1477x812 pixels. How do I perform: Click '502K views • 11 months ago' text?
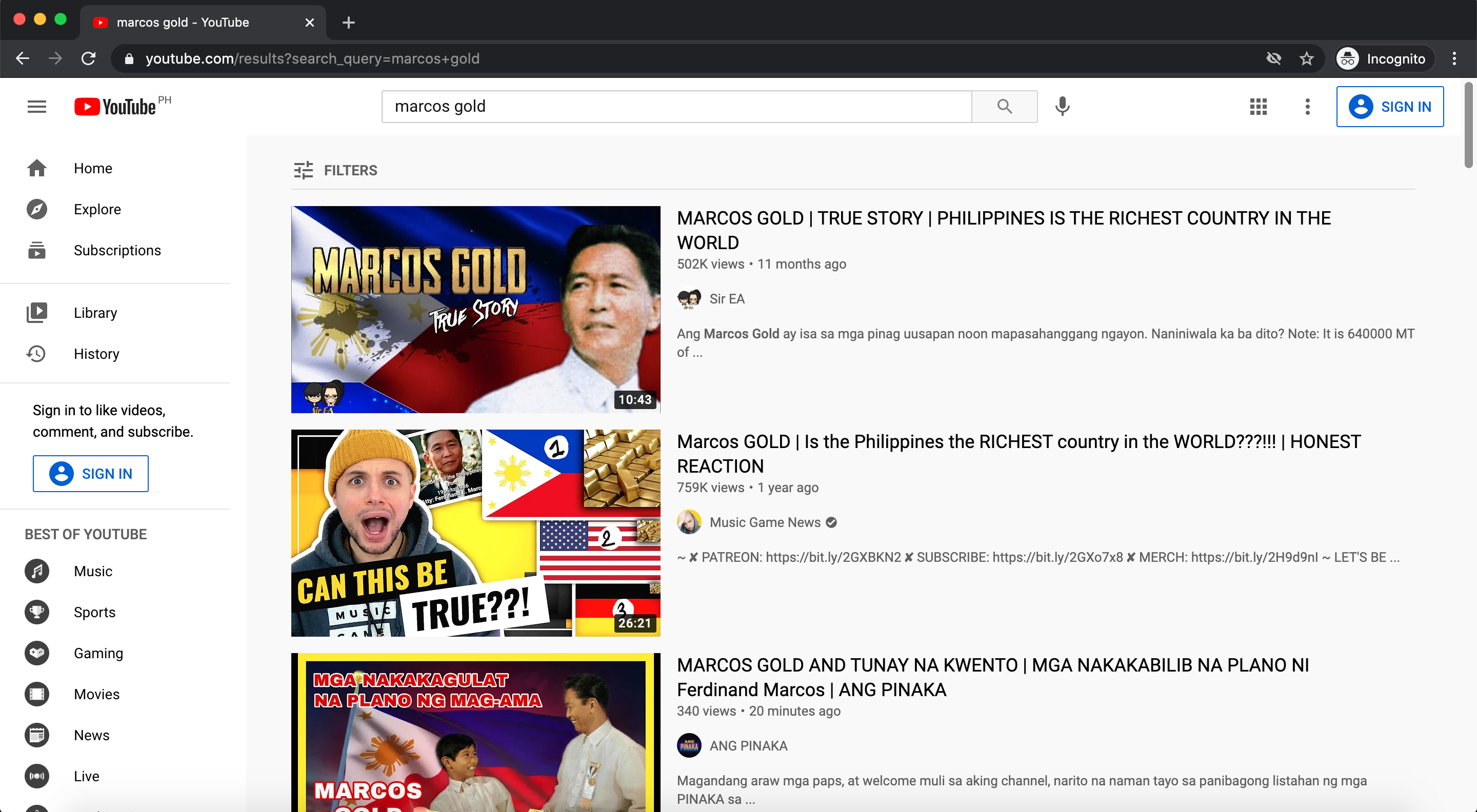[x=762, y=264]
